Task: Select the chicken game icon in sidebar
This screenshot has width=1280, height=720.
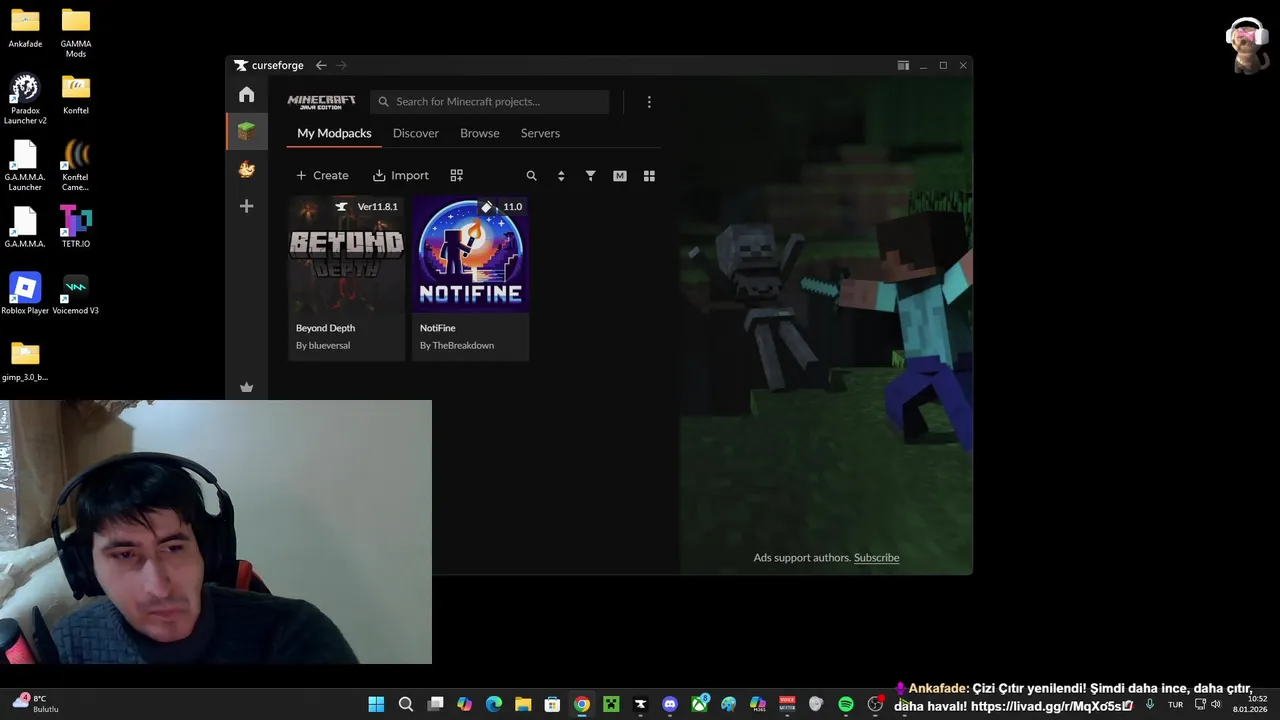Action: 246,169
